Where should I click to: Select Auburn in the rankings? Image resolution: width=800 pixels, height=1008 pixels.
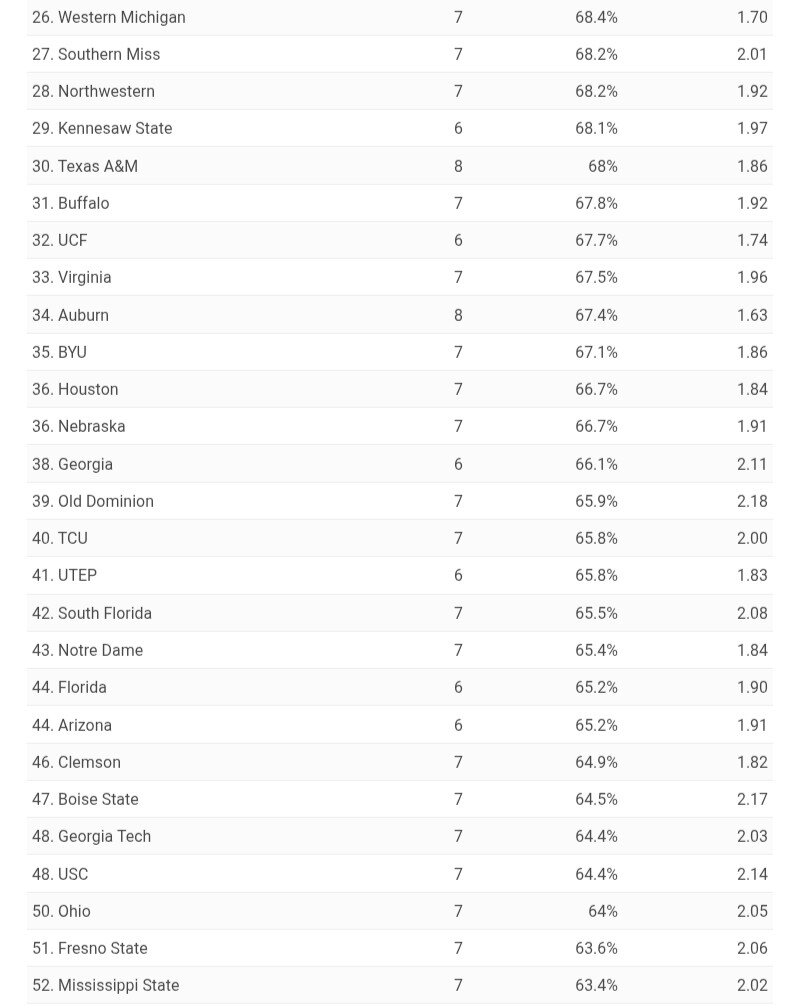click(x=83, y=315)
